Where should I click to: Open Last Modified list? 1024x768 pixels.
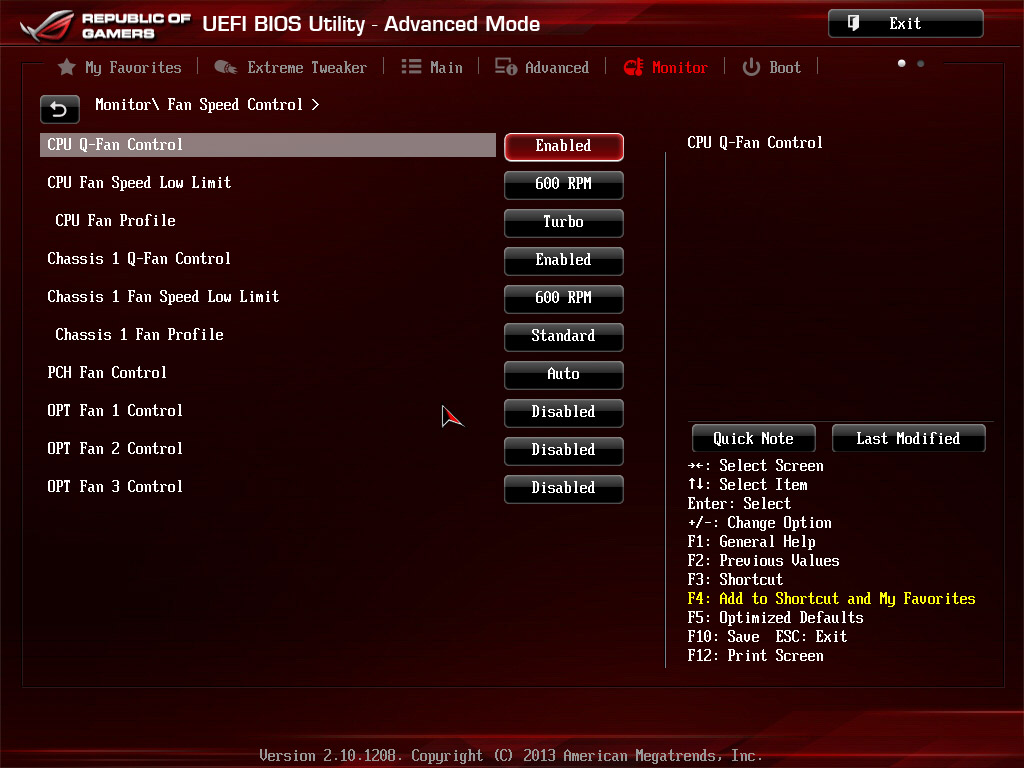pos(908,438)
